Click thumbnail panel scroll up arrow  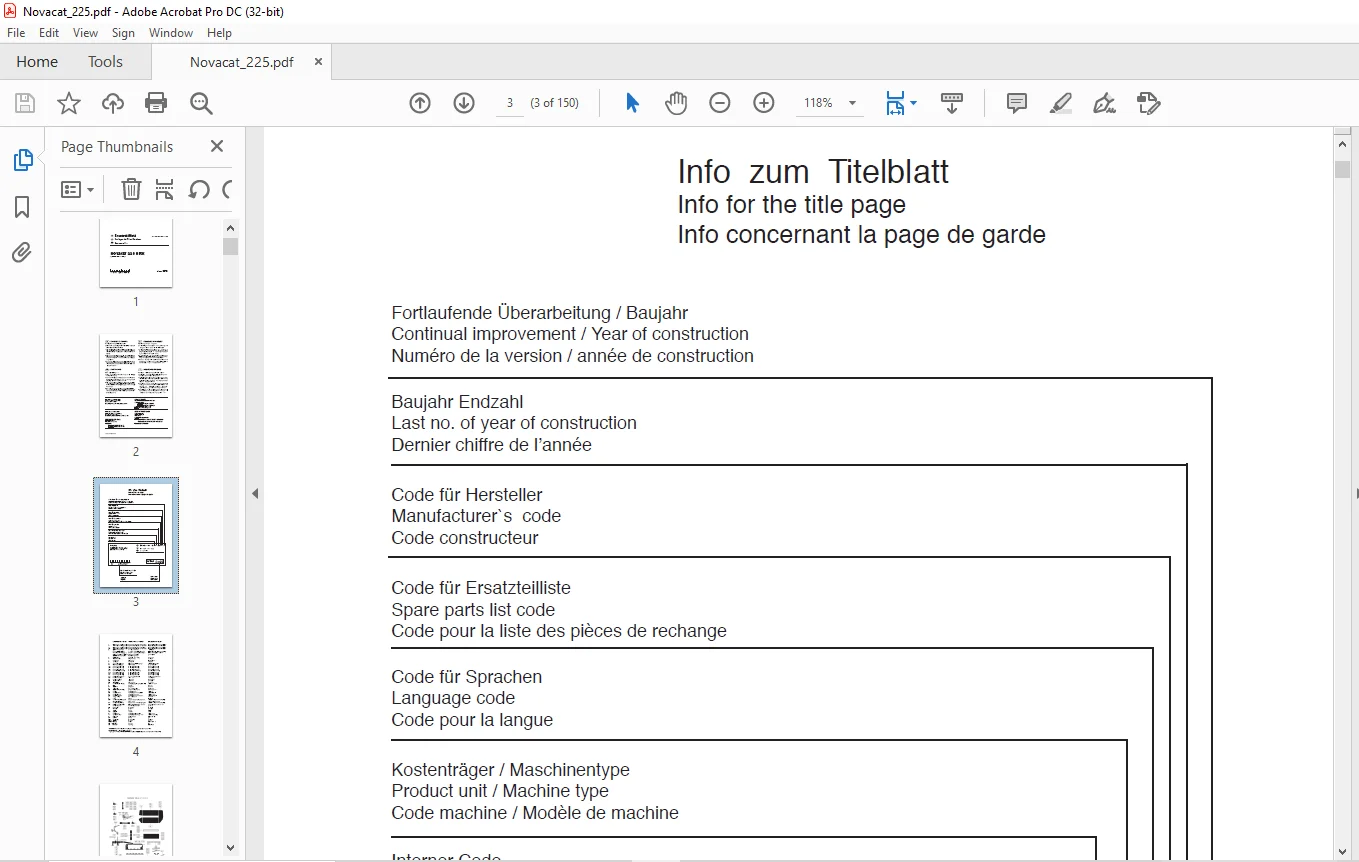pyautogui.click(x=230, y=227)
